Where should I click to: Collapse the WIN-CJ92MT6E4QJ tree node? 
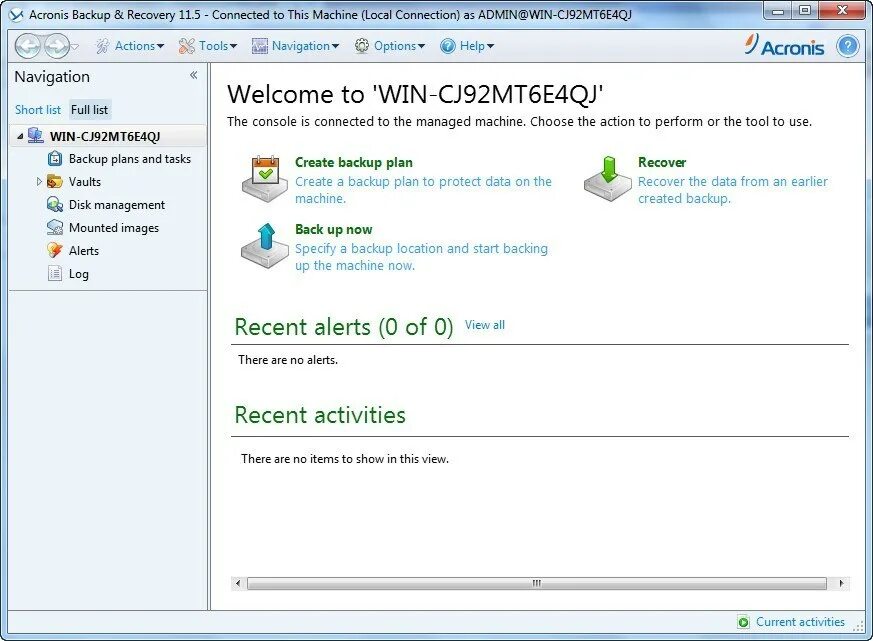point(20,136)
